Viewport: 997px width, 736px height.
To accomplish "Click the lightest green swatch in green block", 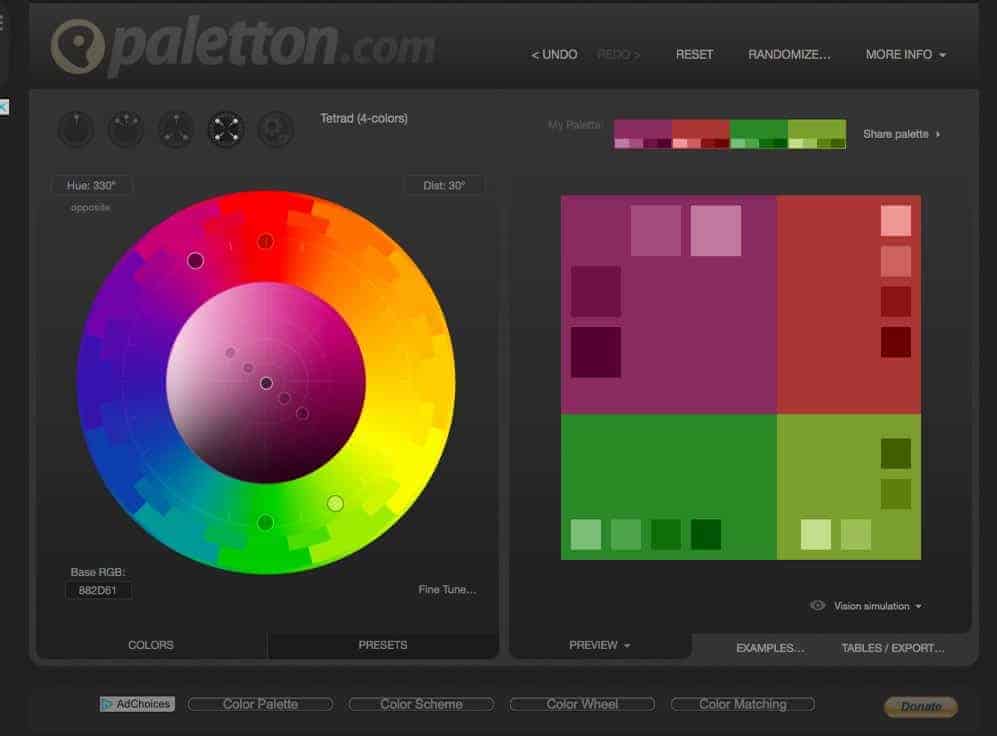I will [586, 535].
